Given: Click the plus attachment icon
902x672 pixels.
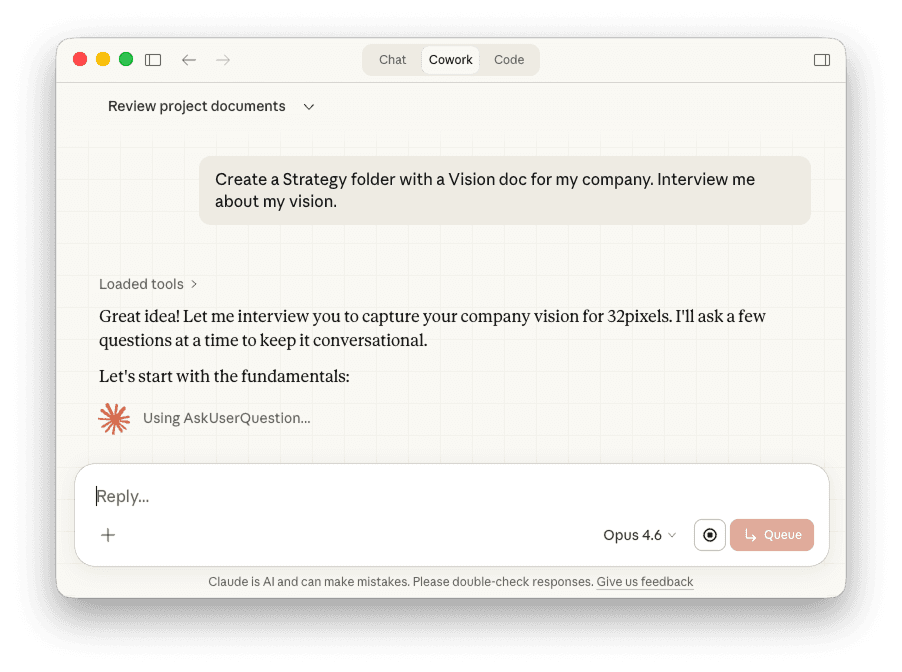Looking at the screenshot, I should [108, 535].
